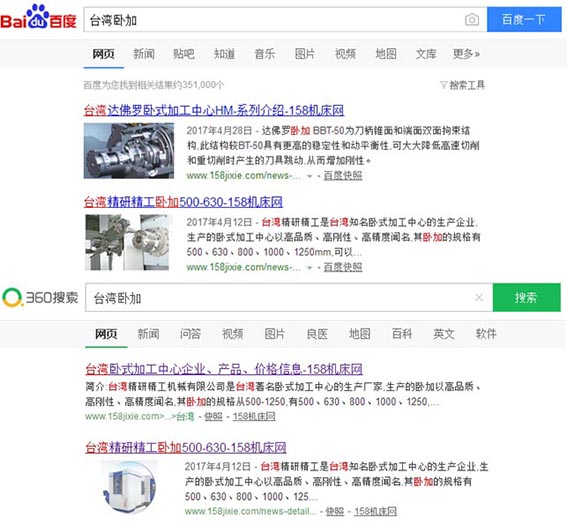The height and width of the screenshot is (525, 567).
Task: Click the green 360 搜索 button
Action: pyautogui.click(x=526, y=298)
